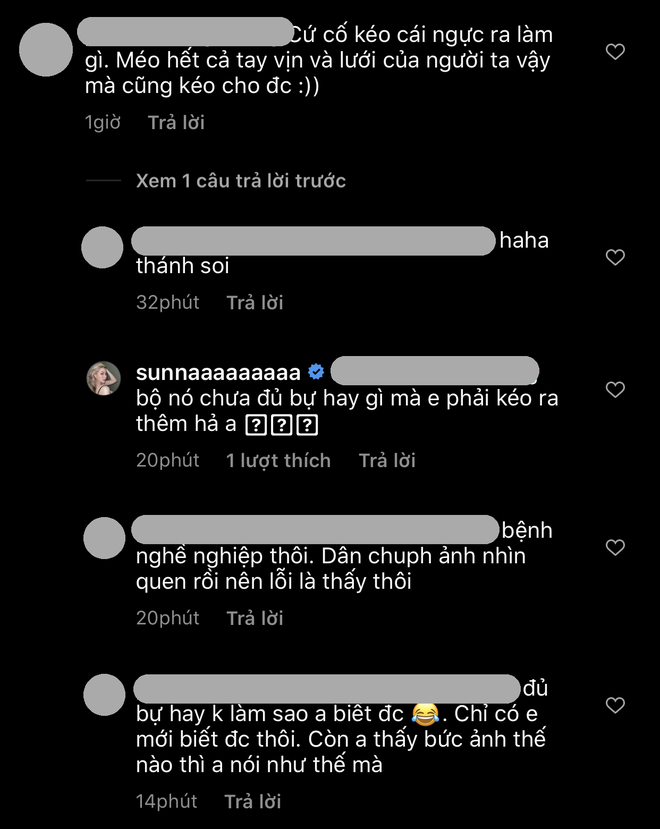Expand "Xem 1 câu trả lời trước"
The width and height of the screenshot is (660, 829).
[x=241, y=181]
